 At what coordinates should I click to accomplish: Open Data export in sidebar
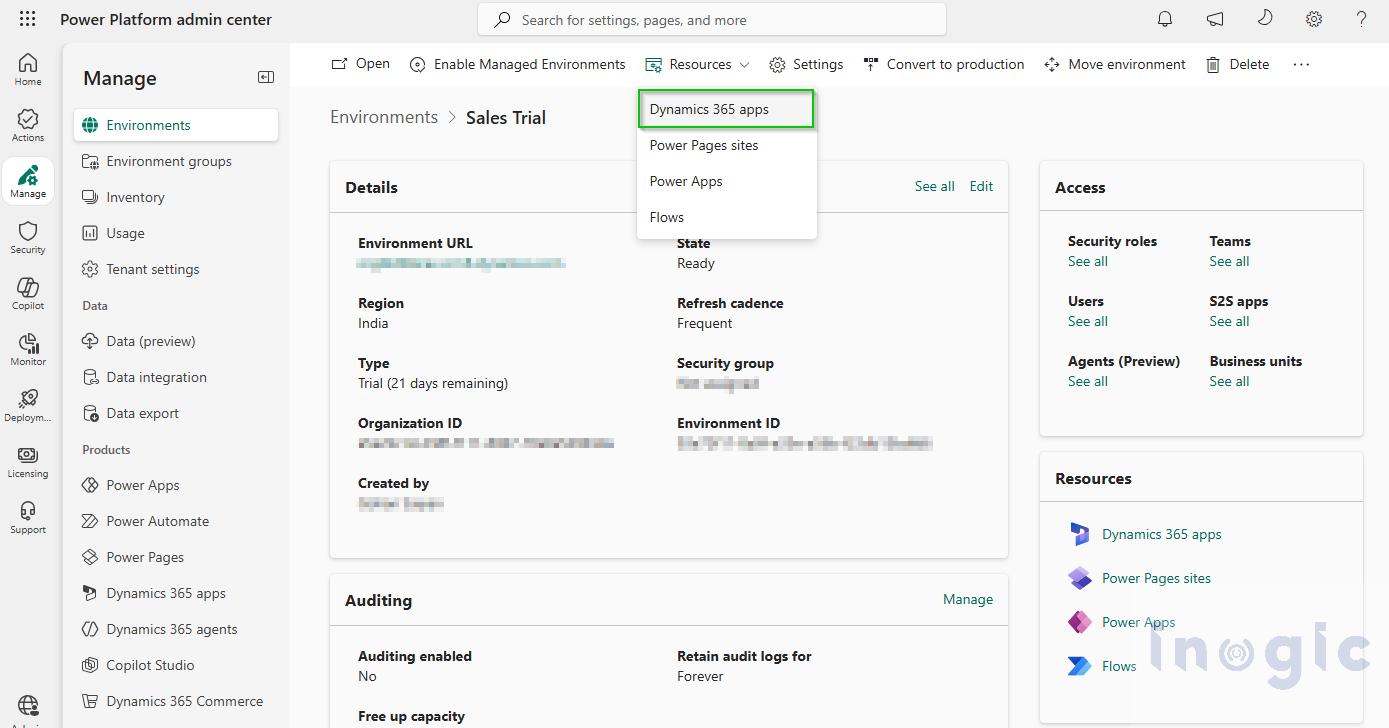click(176, 413)
